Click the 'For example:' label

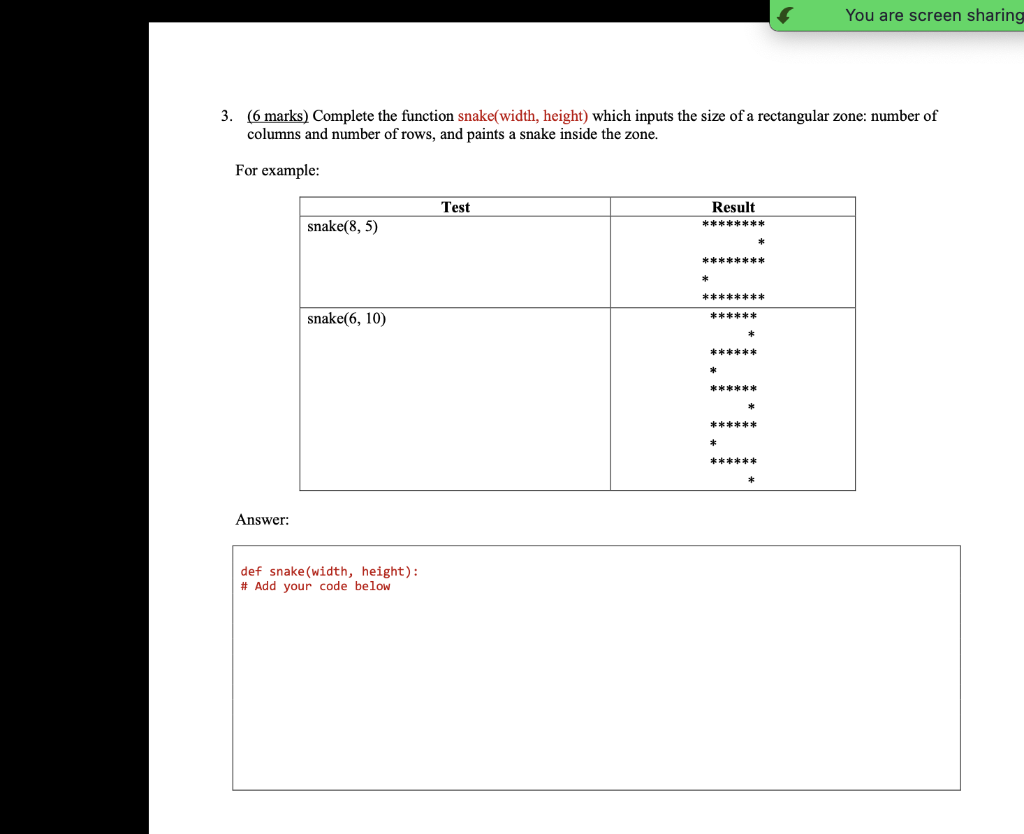coord(278,170)
